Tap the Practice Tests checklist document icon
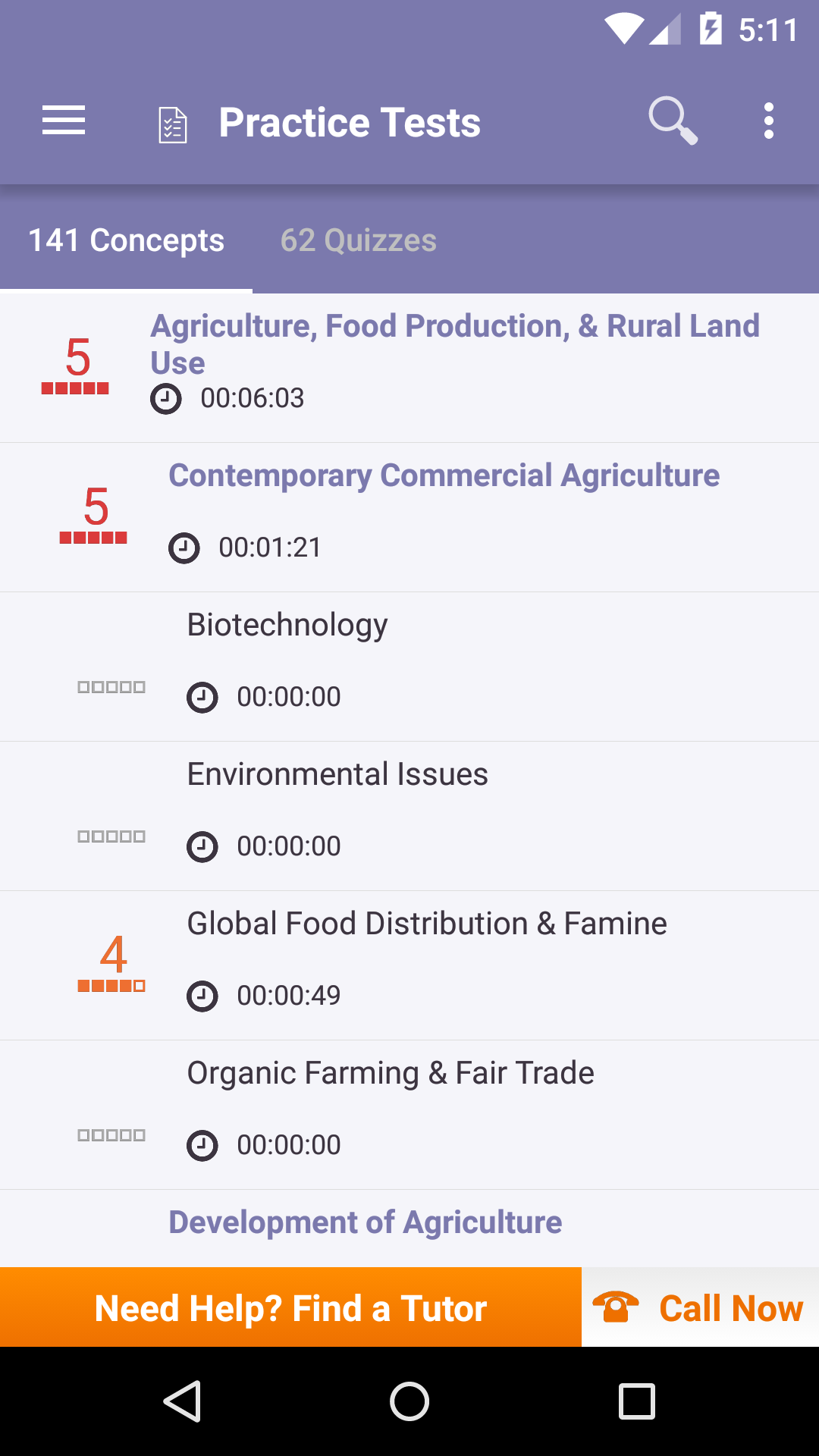 173,125
